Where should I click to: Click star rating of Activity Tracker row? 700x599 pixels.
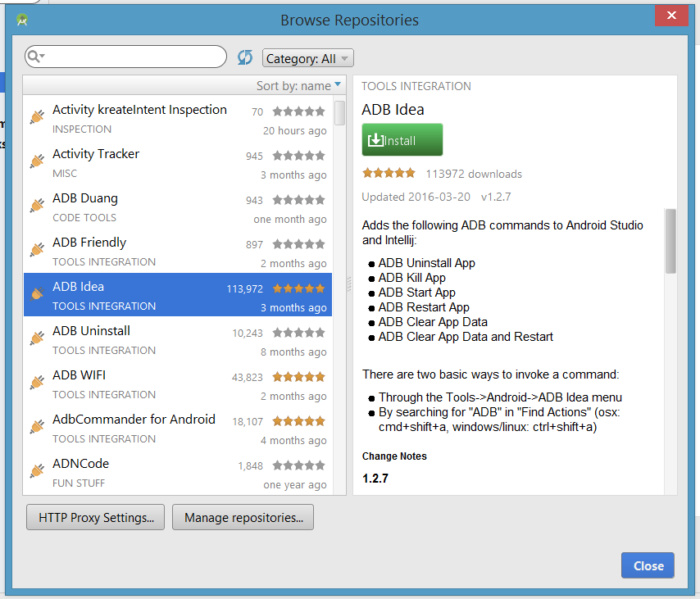[x=299, y=156]
